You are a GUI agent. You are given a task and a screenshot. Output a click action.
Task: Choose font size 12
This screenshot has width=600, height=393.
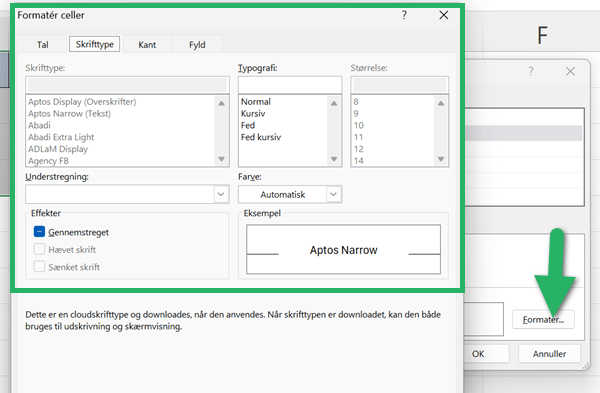click(359, 149)
